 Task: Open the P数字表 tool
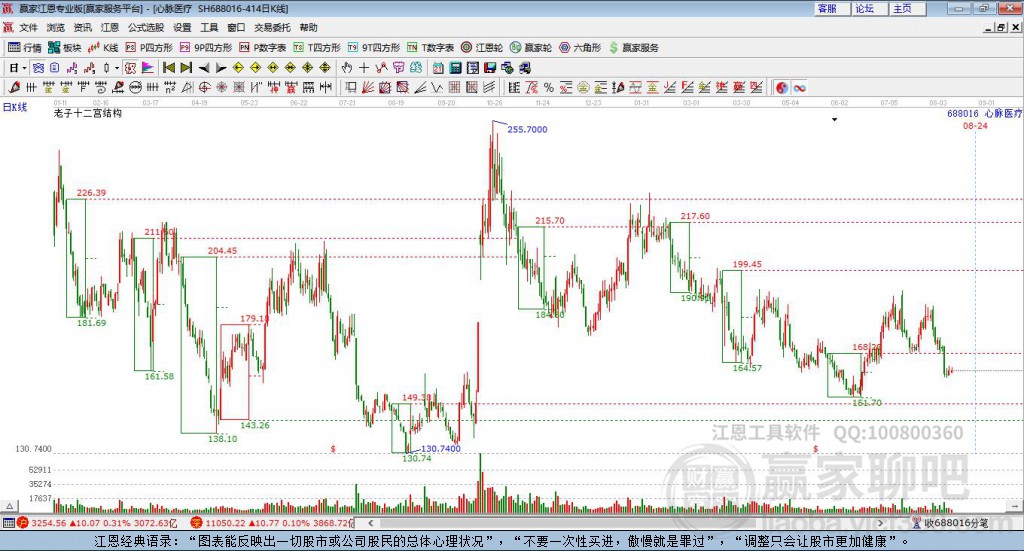click(x=263, y=48)
